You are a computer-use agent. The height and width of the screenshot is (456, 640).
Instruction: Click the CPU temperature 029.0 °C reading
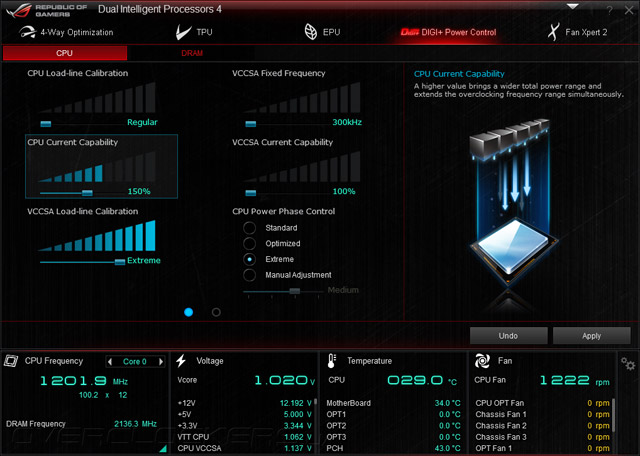(422, 380)
